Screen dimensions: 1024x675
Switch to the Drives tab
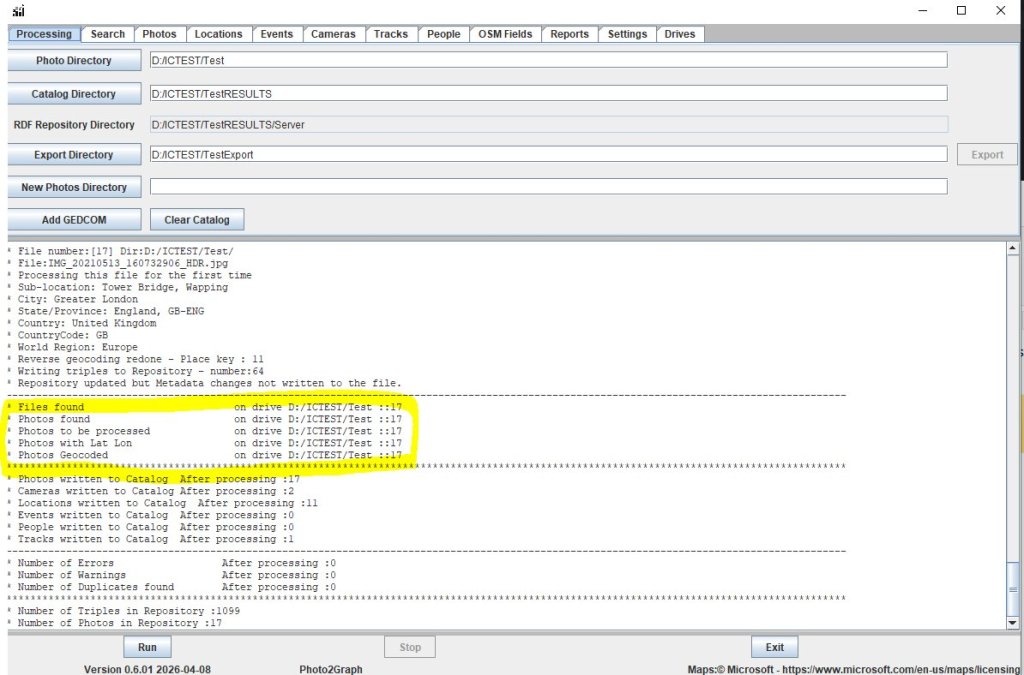pos(680,34)
